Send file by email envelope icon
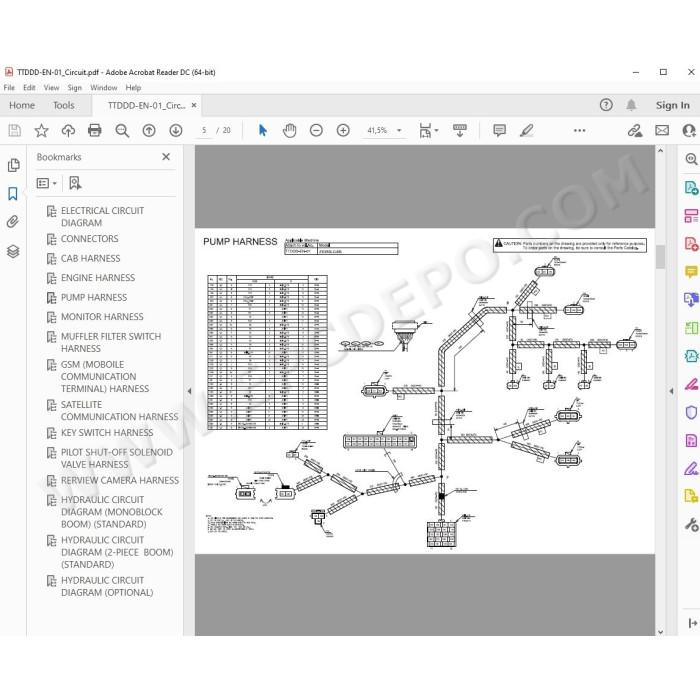 [x=662, y=130]
